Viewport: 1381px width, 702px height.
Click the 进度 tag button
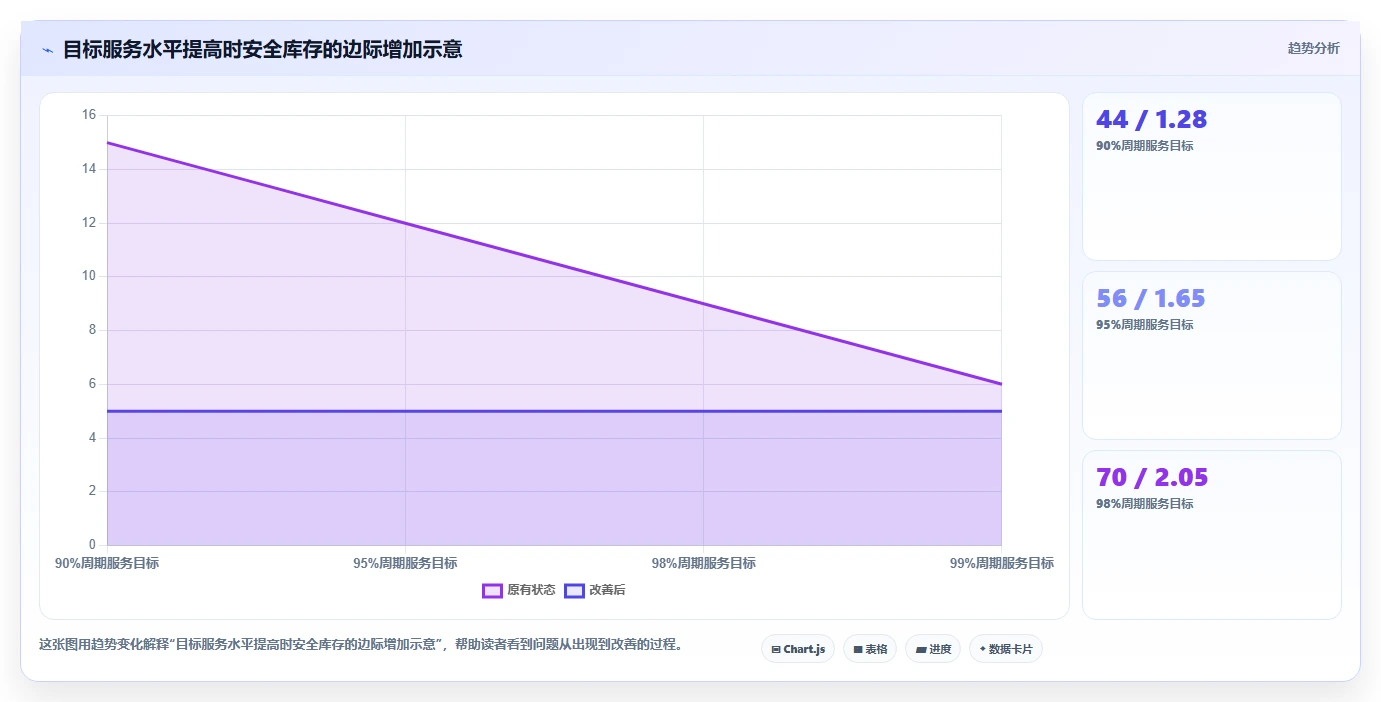pos(933,649)
